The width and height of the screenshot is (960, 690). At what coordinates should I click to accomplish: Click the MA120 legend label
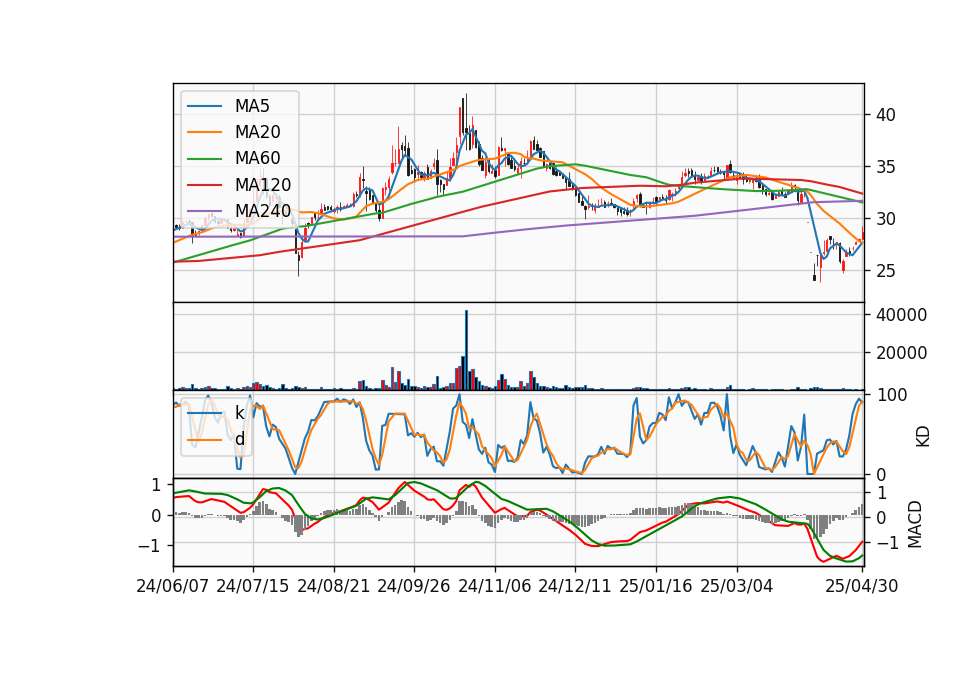coord(263,185)
